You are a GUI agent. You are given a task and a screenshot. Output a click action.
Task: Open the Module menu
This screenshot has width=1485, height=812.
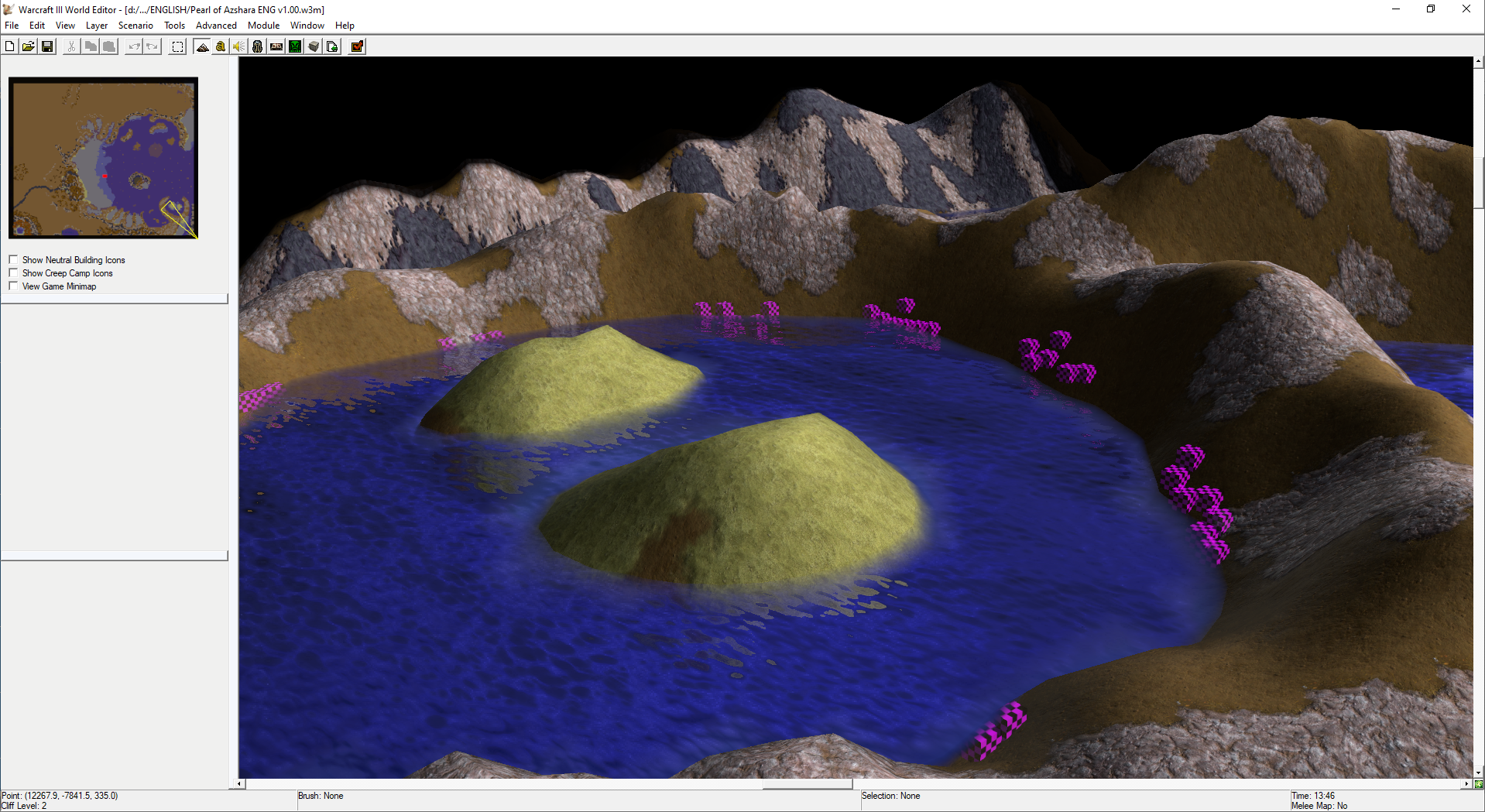263,26
